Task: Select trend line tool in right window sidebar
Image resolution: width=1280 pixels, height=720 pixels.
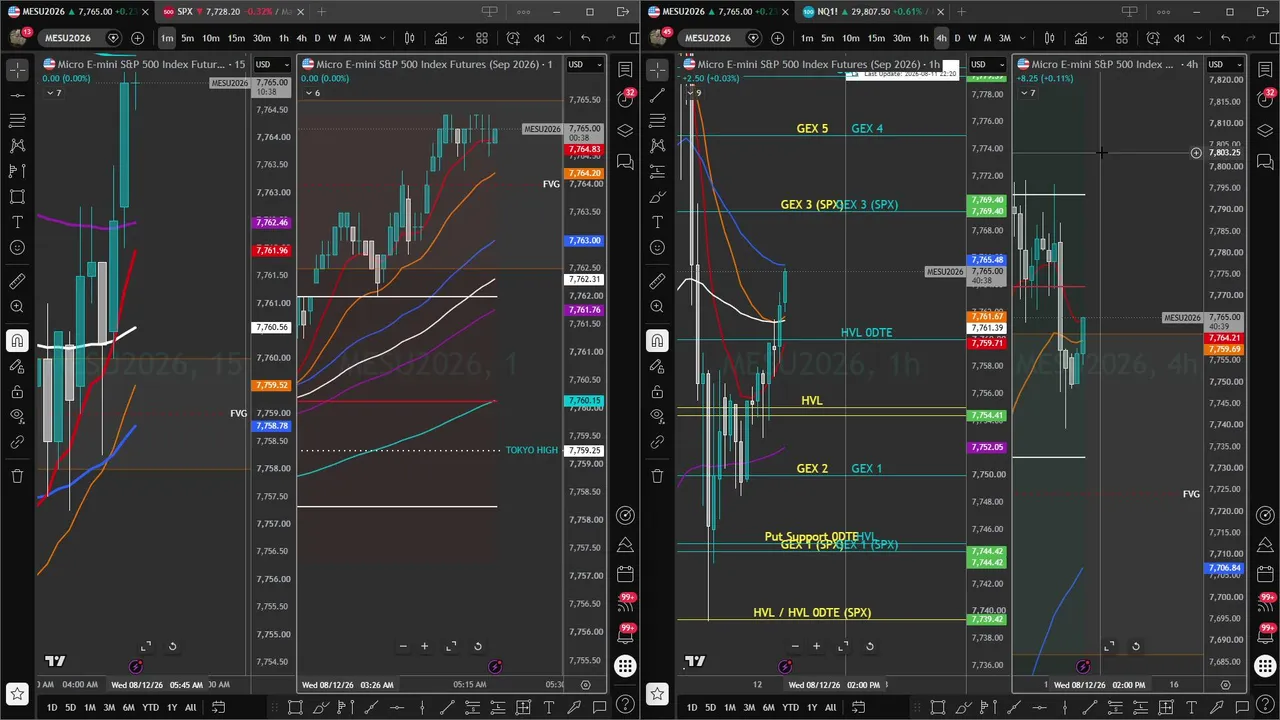Action: [657, 95]
